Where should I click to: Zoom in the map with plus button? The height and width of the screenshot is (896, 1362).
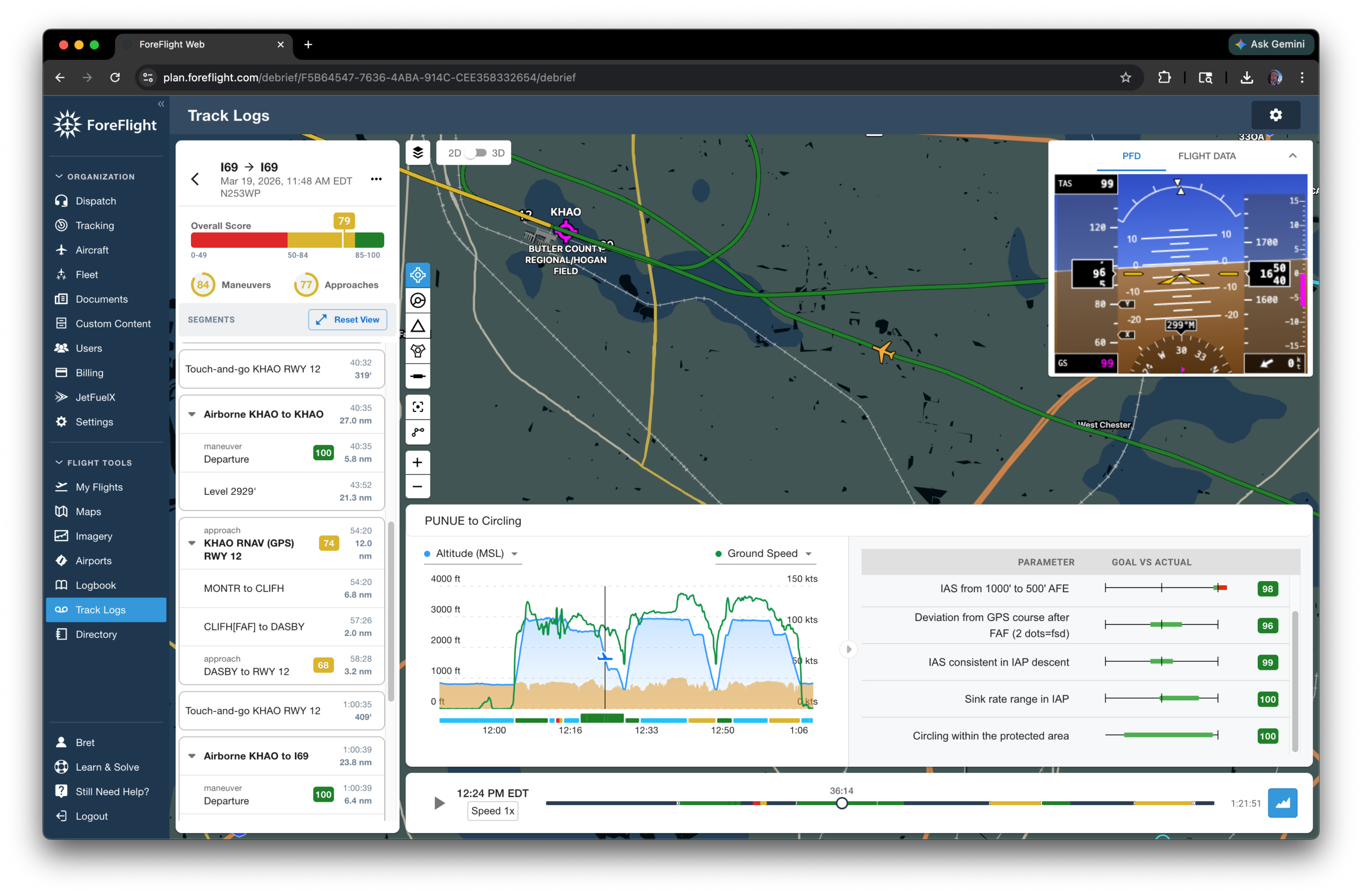pos(418,462)
